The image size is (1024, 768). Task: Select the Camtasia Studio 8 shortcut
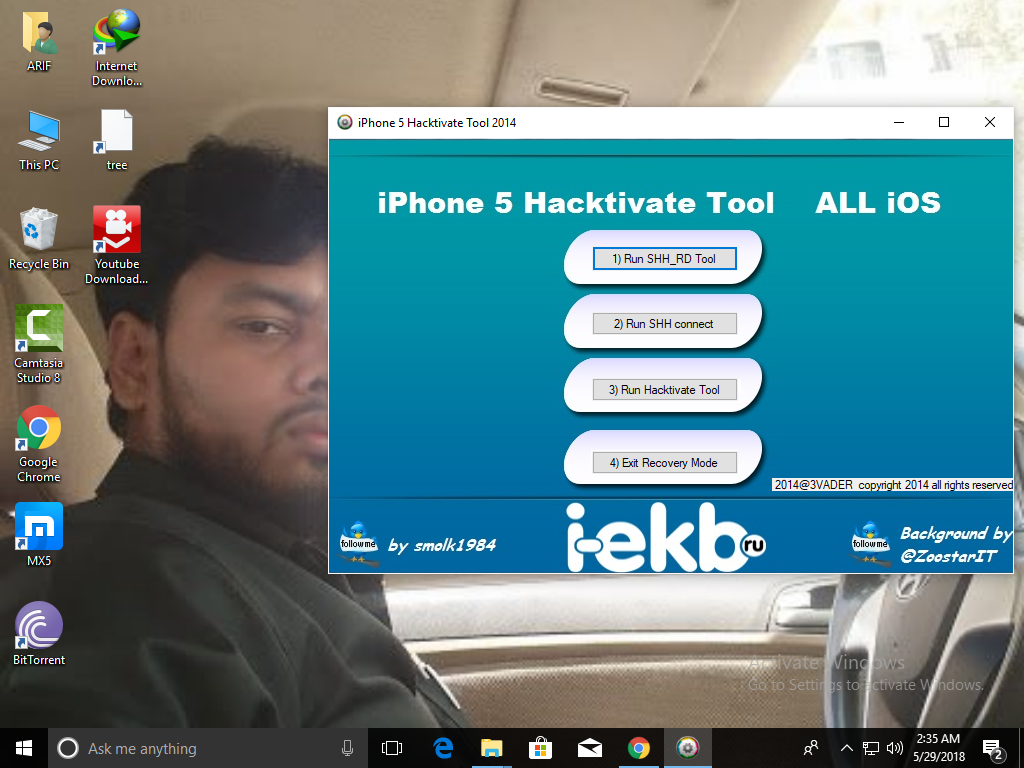tap(39, 345)
